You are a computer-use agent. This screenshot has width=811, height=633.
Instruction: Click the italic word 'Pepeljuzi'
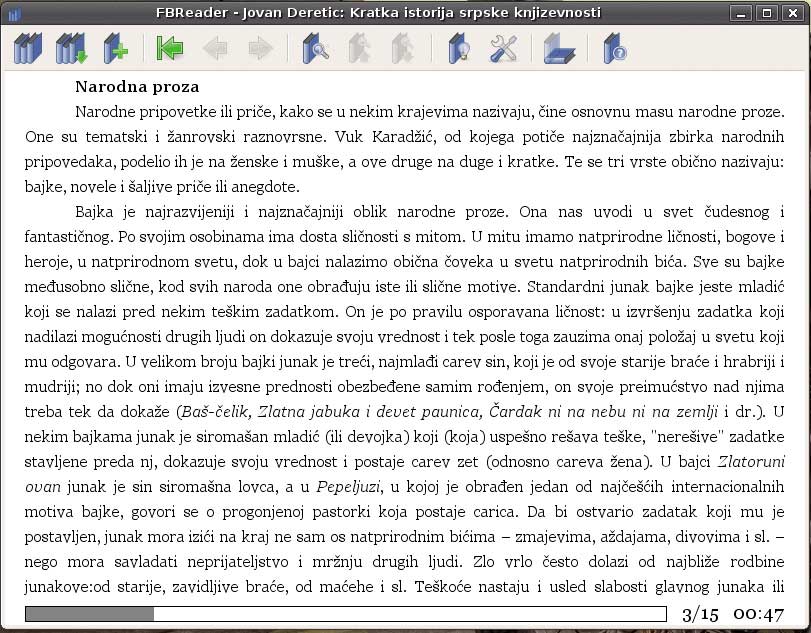pyautogui.click(x=349, y=487)
